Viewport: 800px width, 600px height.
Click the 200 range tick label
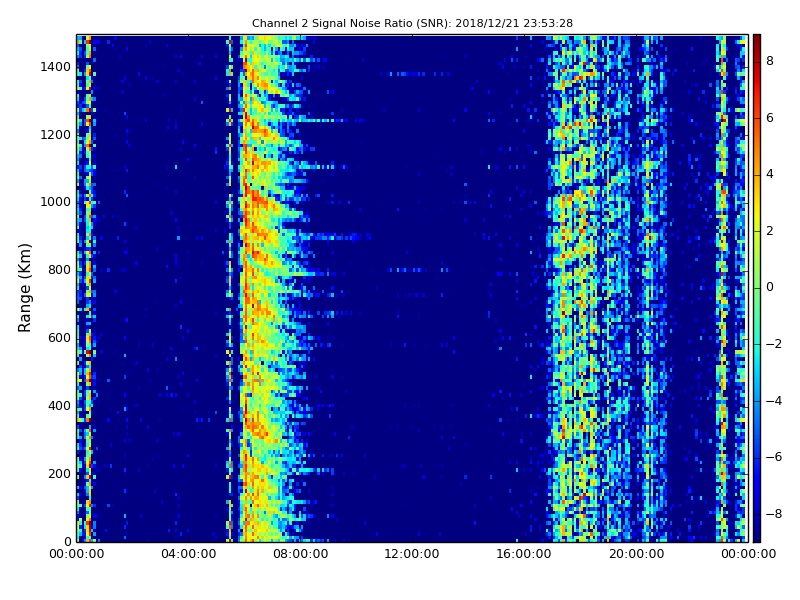(x=59, y=473)
